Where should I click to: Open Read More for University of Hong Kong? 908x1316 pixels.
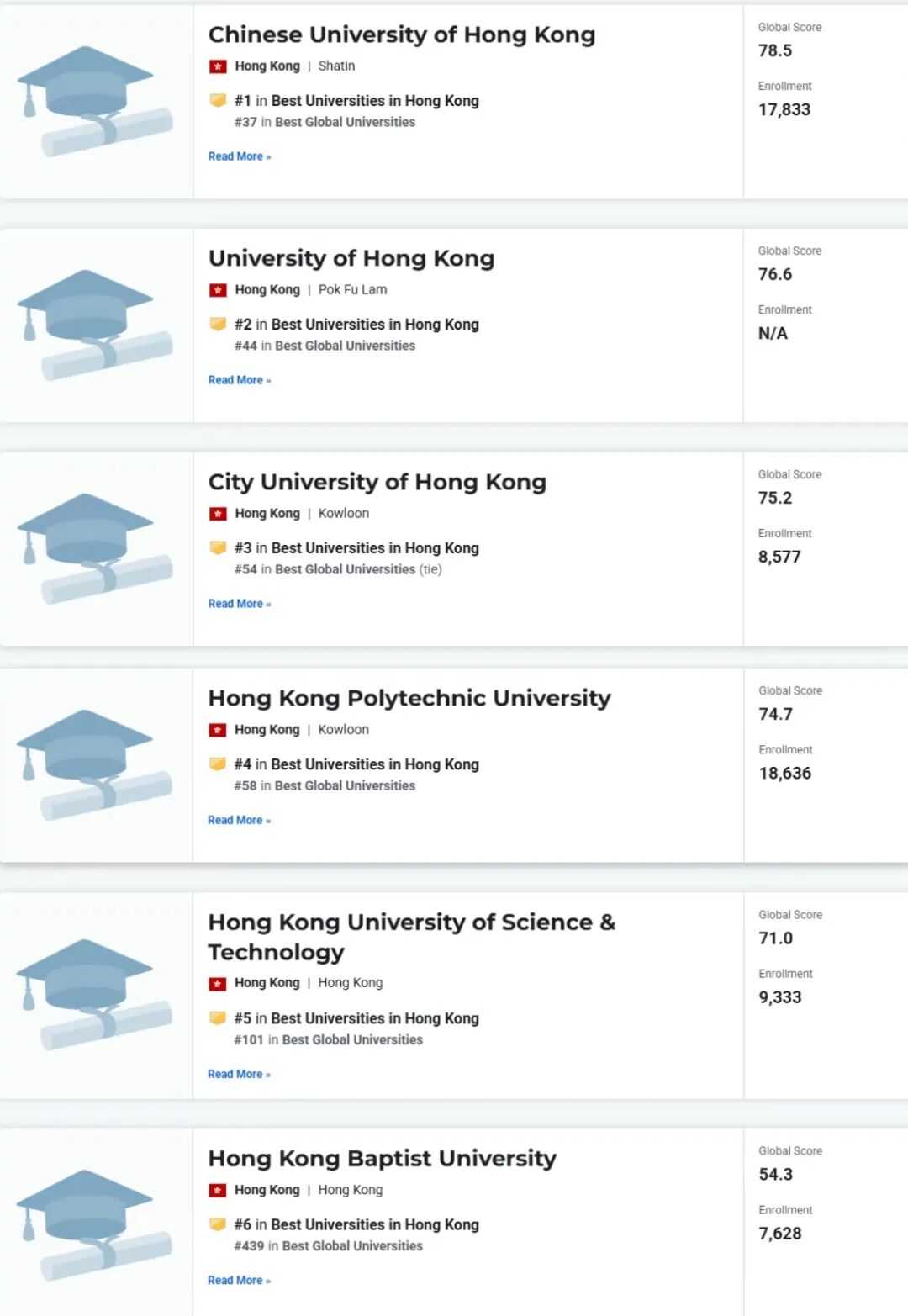pyautogui.click(x=240, y=380)
